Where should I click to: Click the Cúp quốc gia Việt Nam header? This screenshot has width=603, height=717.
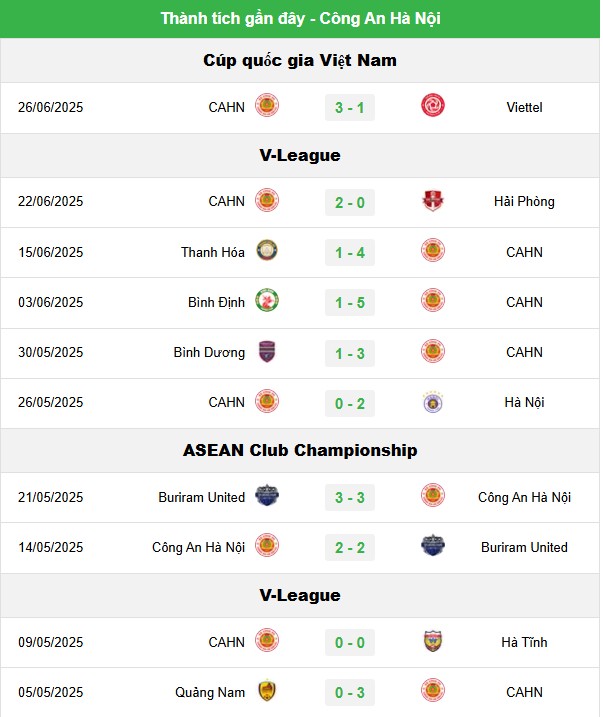[300, 60]
